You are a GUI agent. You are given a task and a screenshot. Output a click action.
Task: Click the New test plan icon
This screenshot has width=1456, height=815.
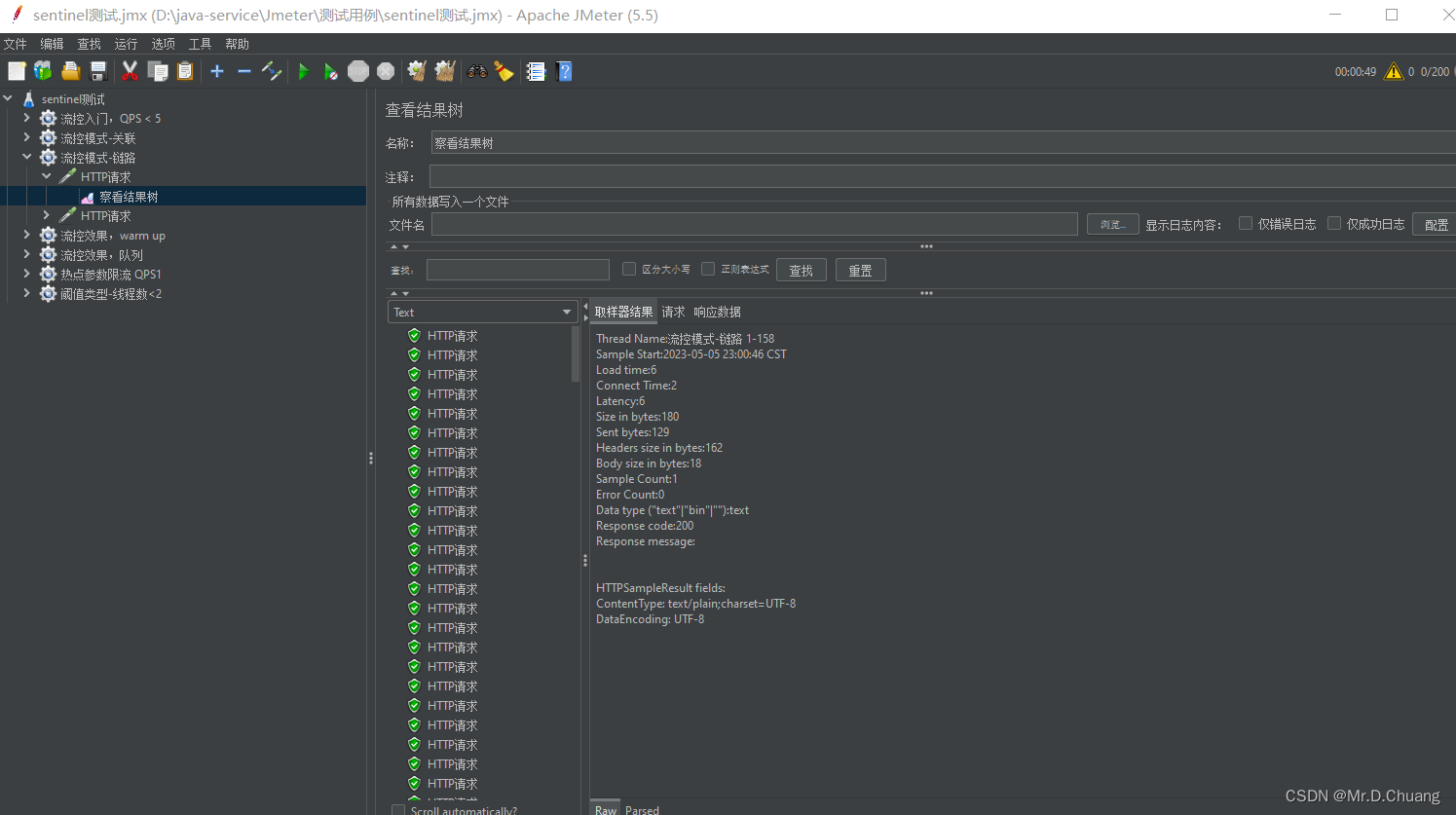[x=17, y=71]
